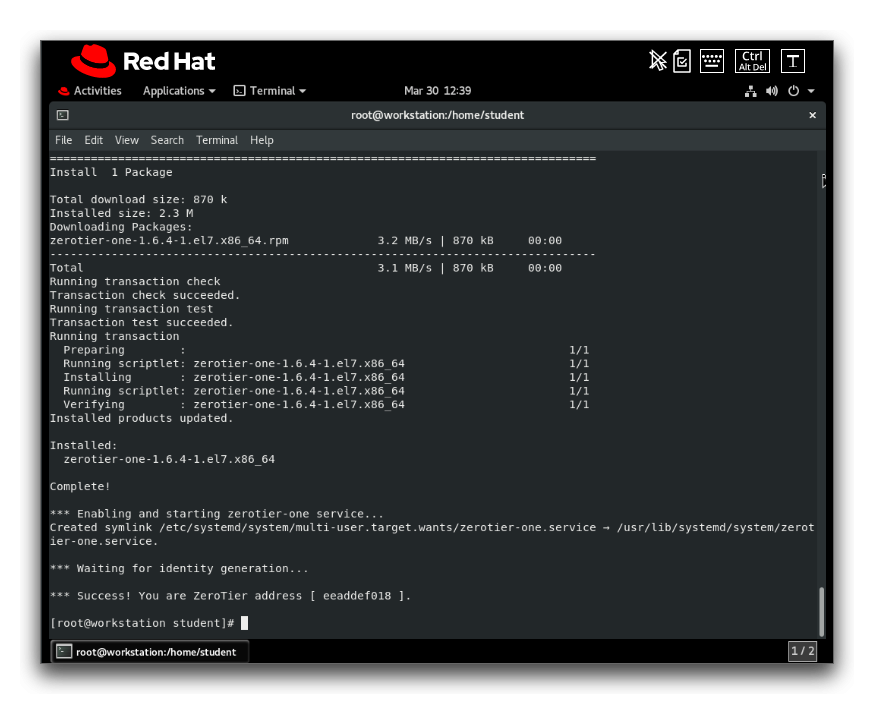This screenshot has width=874, height=704.
Task: Click 'Total download size: 870 k' line
Action: coord(138,200)
